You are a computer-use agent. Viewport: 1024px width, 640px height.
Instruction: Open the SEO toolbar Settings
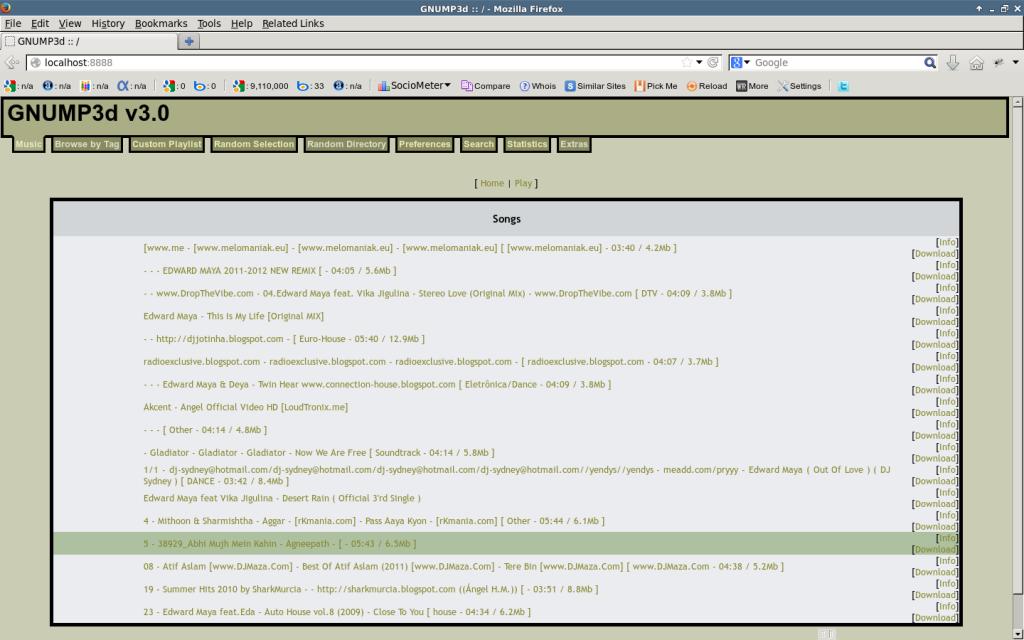coord(799,86)
